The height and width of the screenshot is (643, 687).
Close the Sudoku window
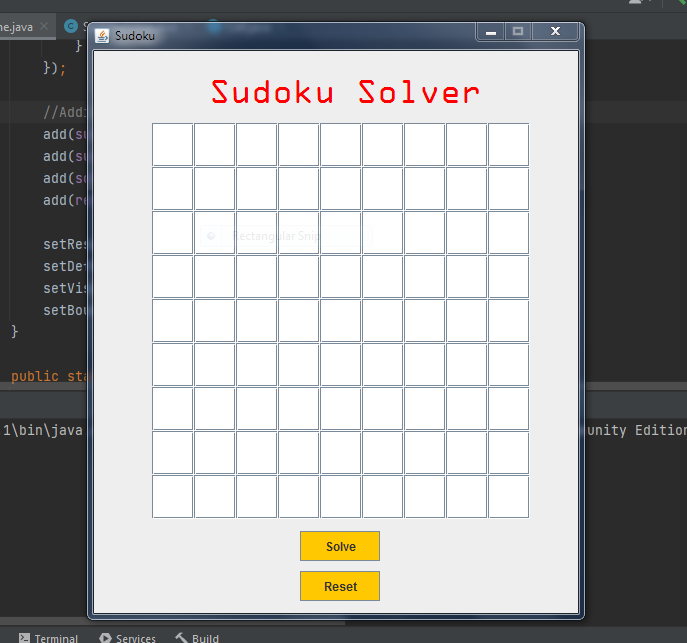pyautogui.click(x=555, y=32)
